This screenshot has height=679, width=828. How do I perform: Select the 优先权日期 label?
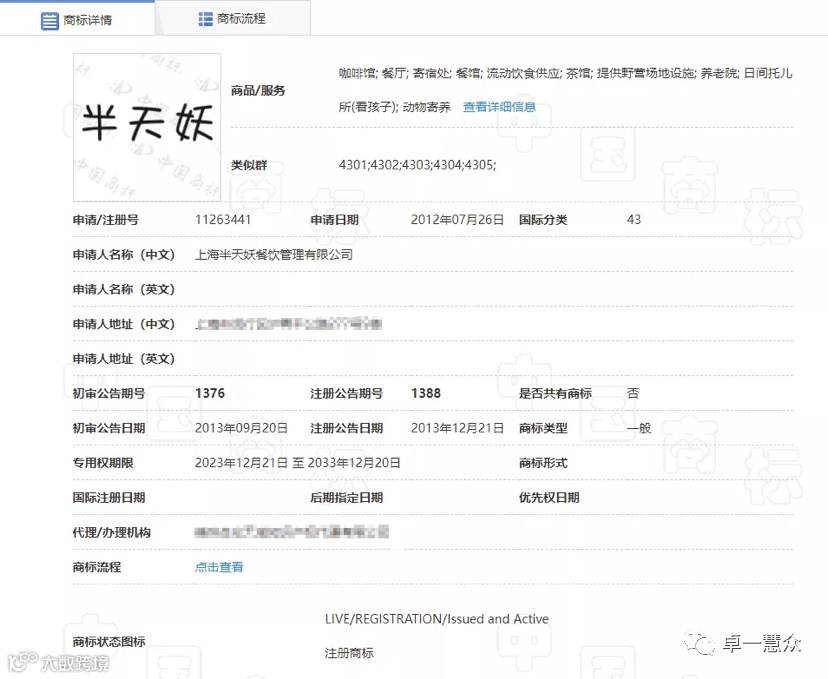pos(549,498)
